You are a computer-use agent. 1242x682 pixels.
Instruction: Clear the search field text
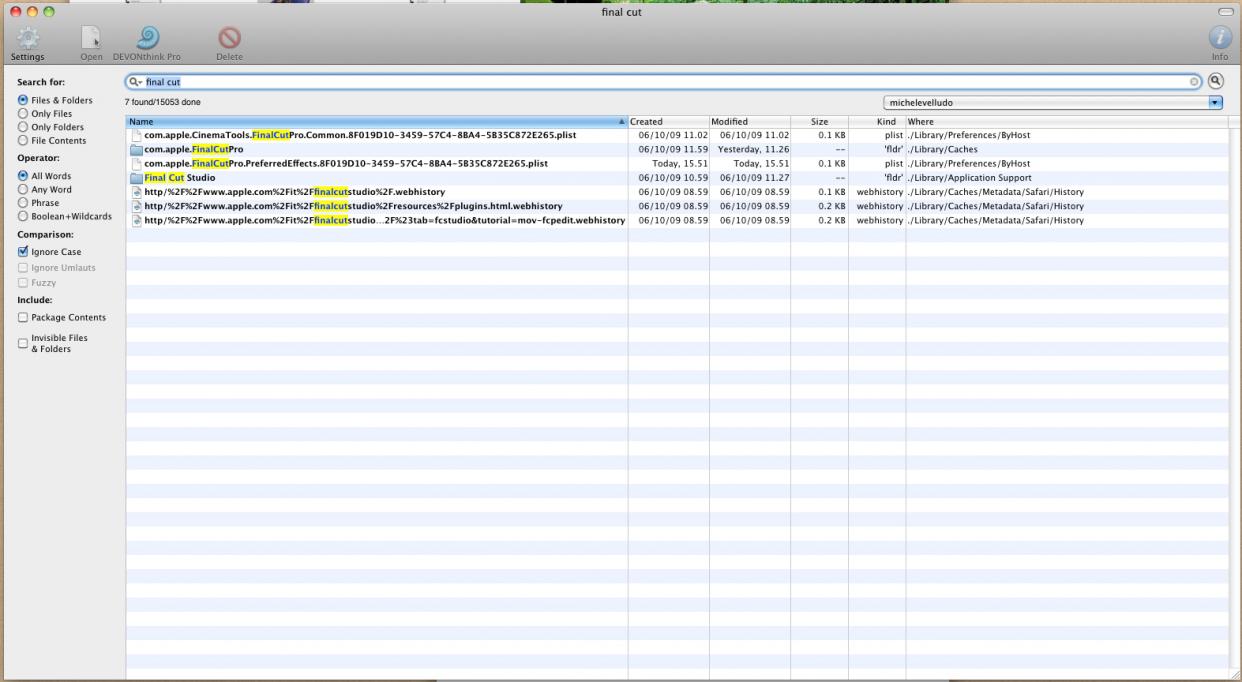pyautogui.click(x=1194, y=82)
